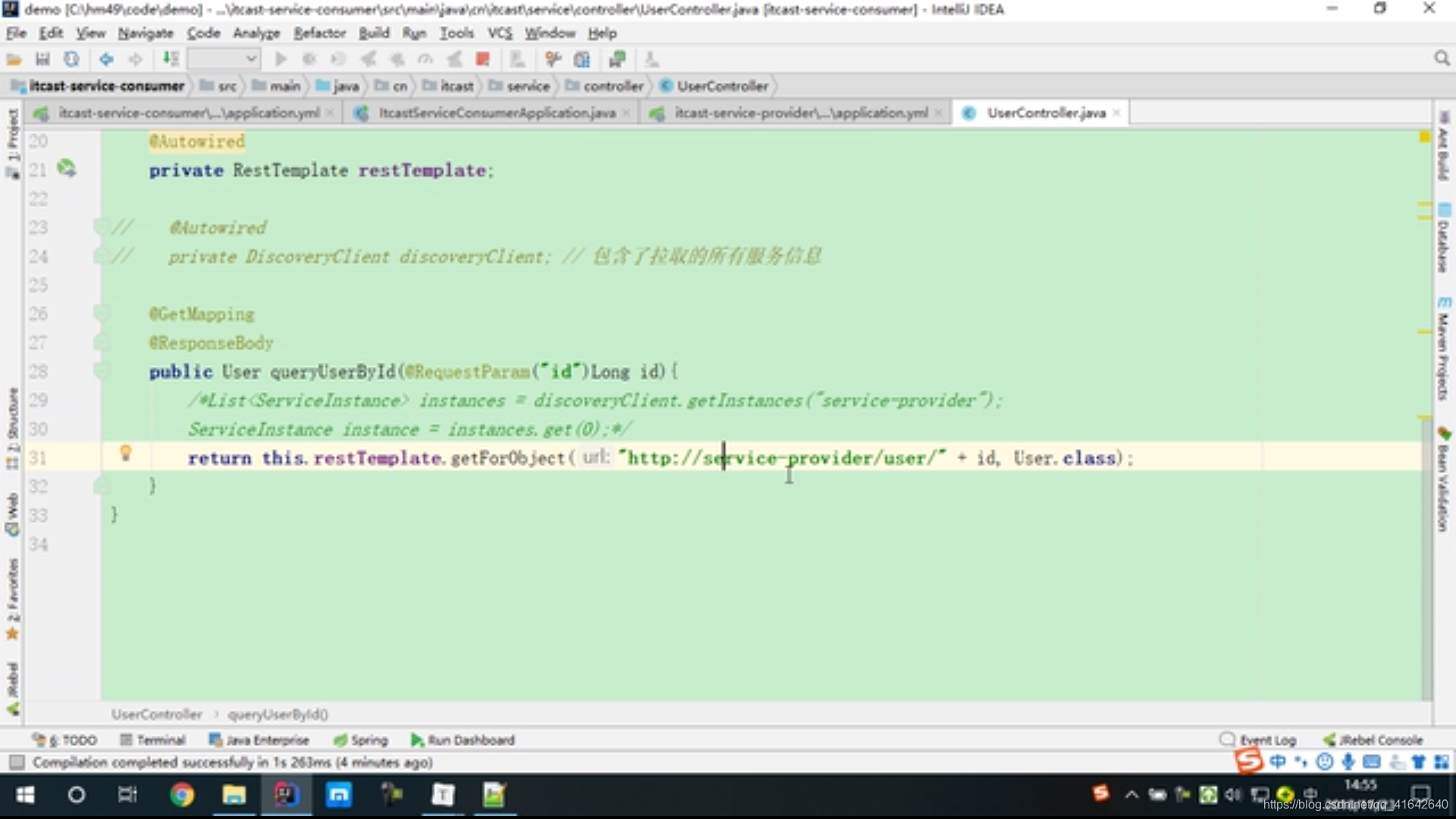Click the UserController breadcrumb
Screen dimensions: 1456x819
click(714, 86)
